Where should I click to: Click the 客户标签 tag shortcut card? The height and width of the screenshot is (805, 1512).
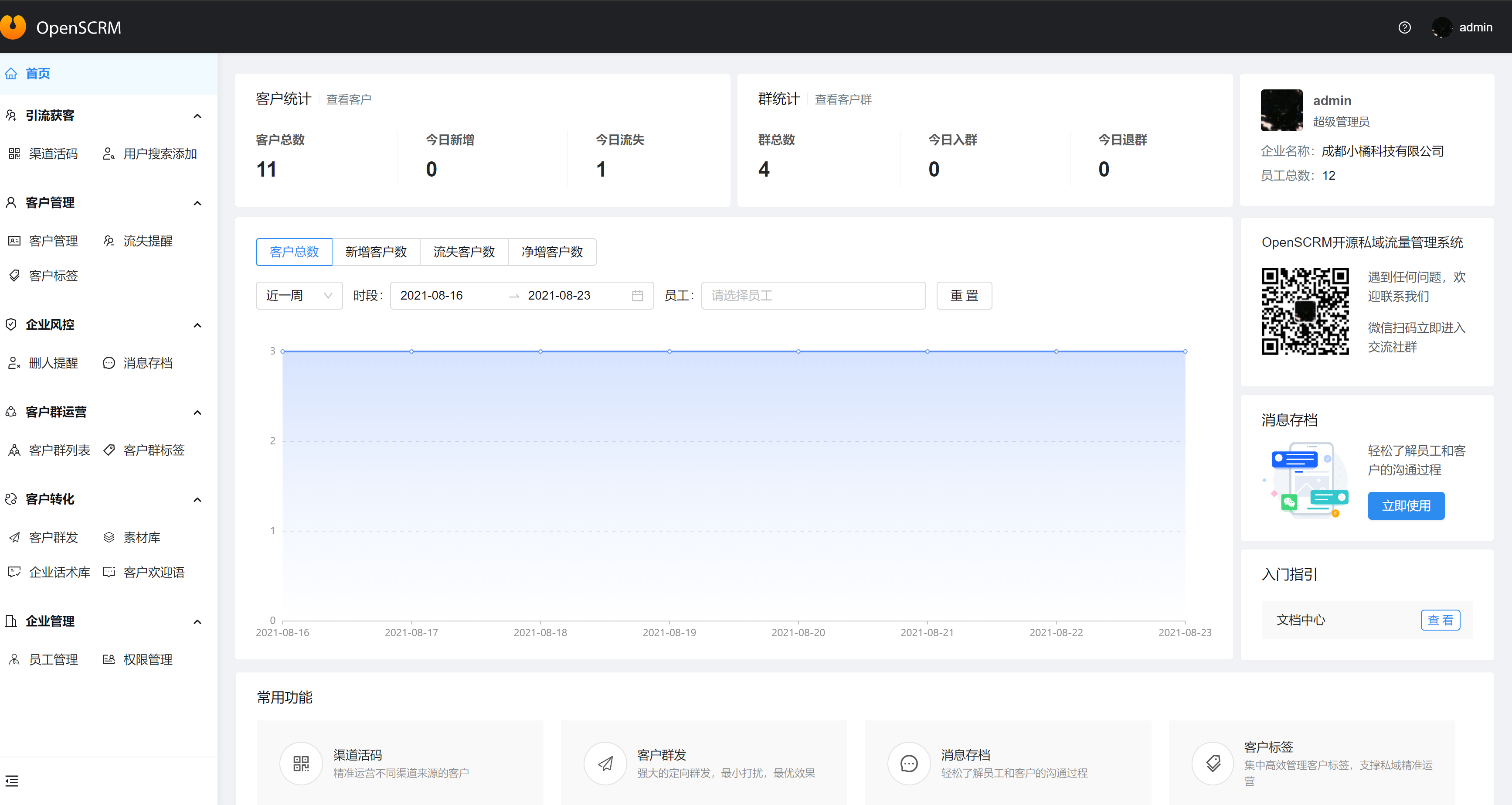pos(1311,763)
